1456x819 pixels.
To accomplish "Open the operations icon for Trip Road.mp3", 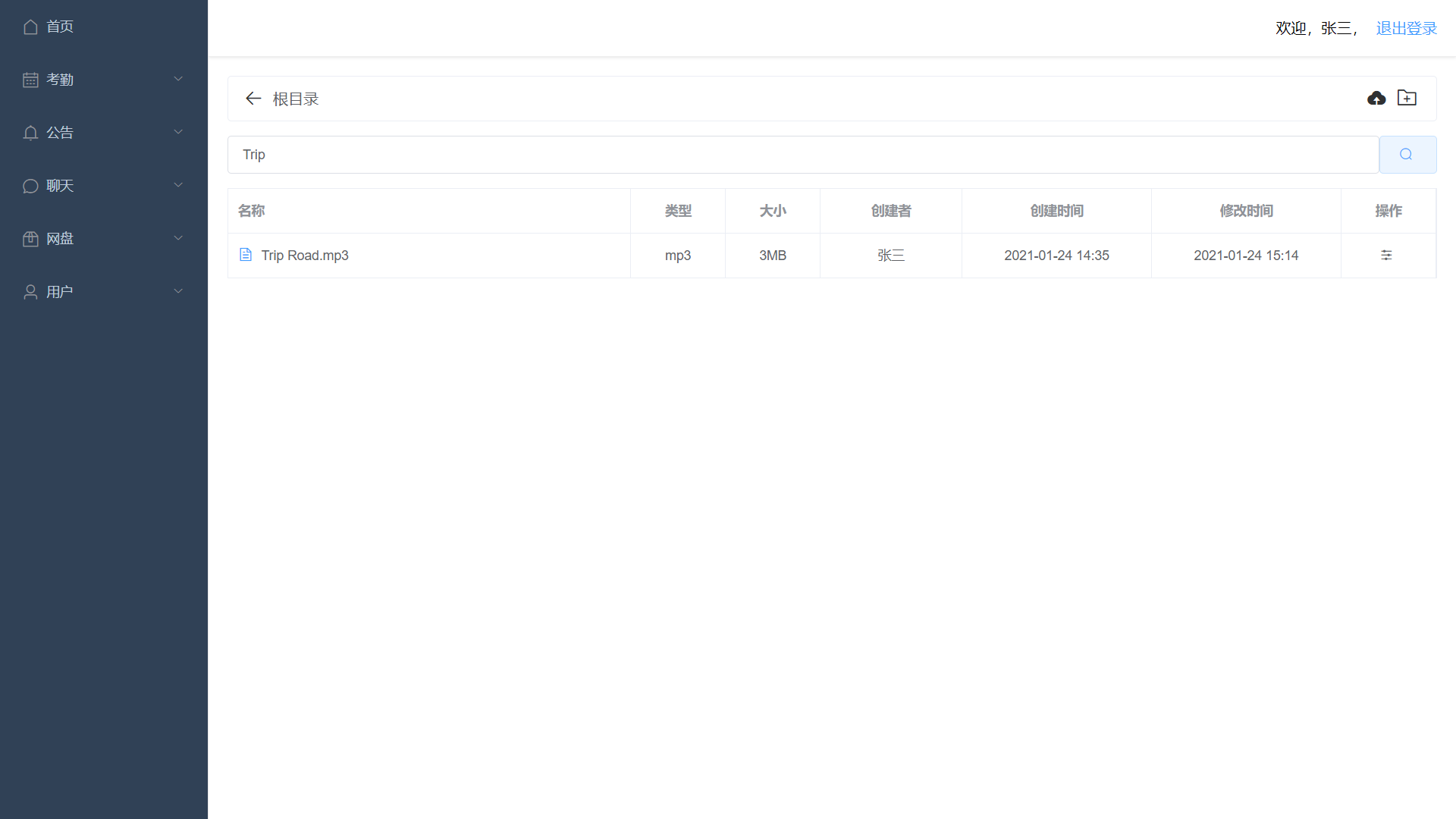I will click(x=1386, y=256).
